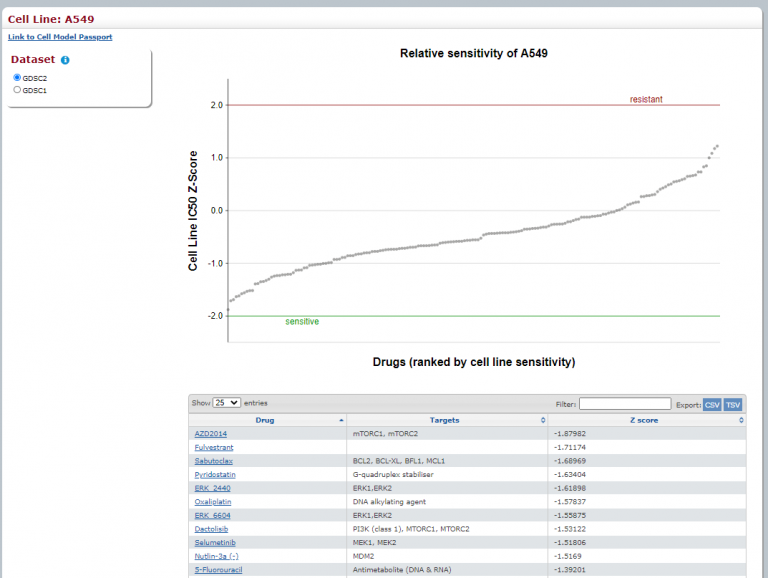This screenshot has width=768, height=578.
Task: Open the Show entries dropdown
Action: [227, 402]
